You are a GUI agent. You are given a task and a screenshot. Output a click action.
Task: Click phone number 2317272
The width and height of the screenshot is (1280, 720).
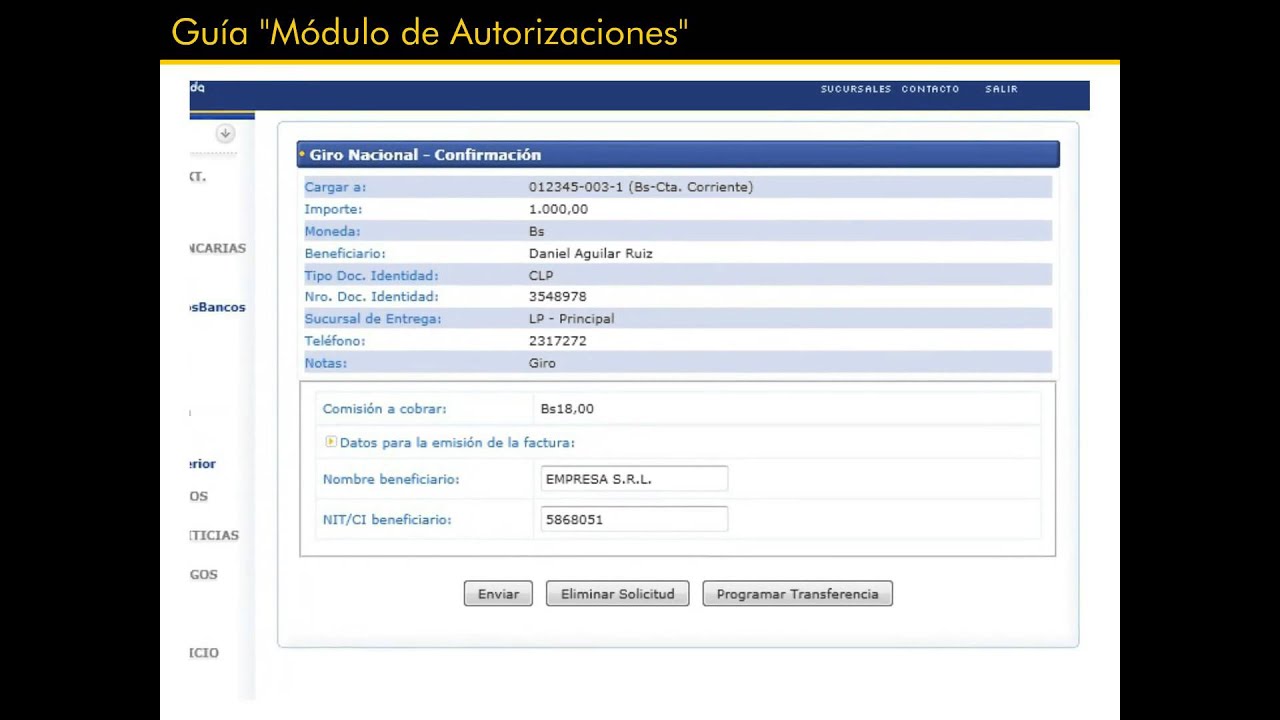558,341
